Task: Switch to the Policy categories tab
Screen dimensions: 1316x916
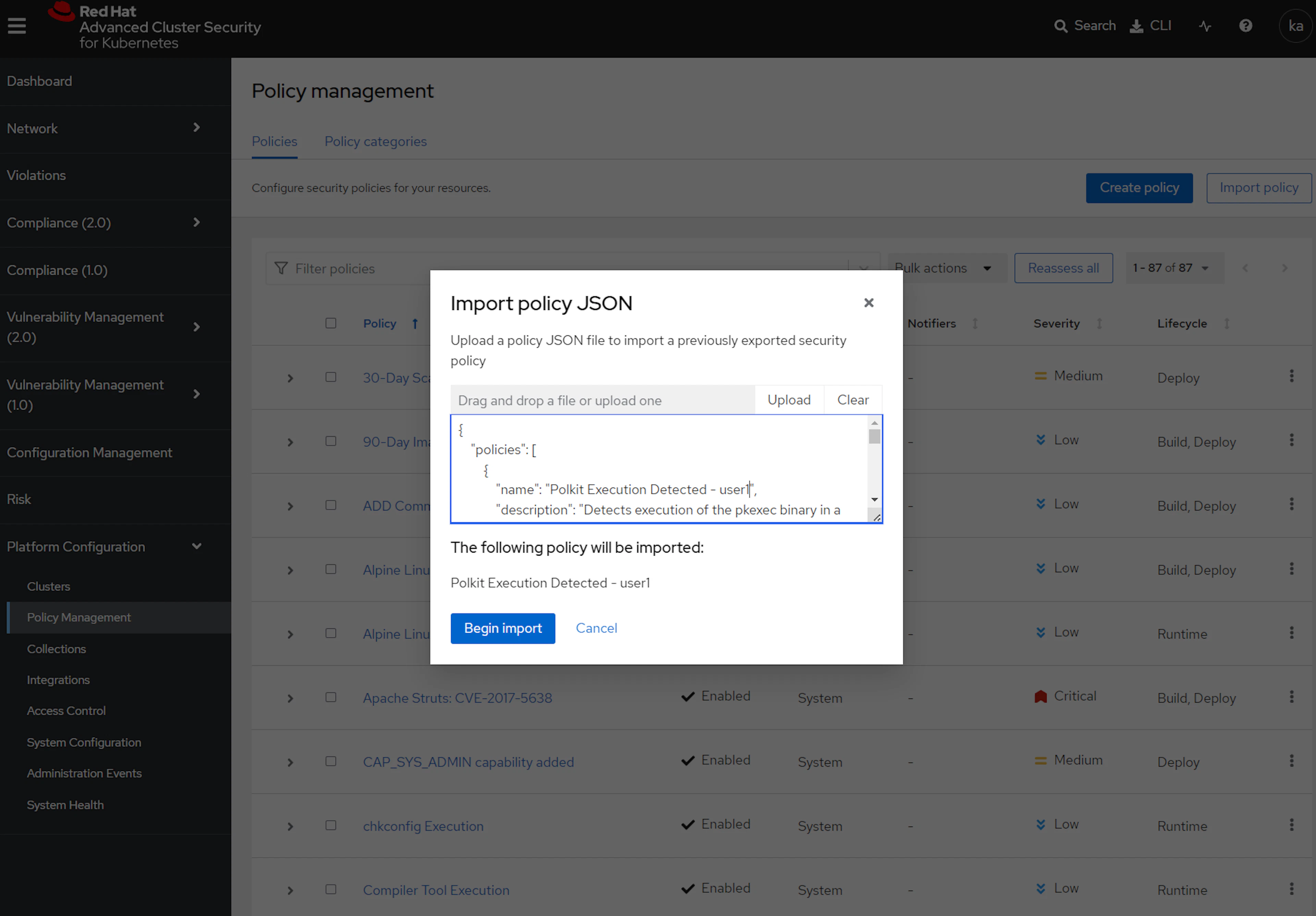Action: [375, 141]
